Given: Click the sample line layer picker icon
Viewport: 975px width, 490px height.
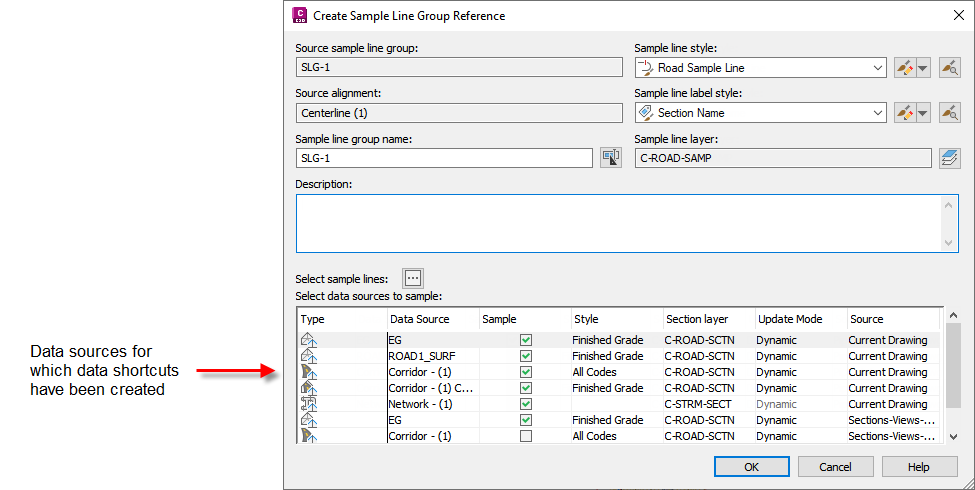Looking at the screenshot, I should 949,158.
